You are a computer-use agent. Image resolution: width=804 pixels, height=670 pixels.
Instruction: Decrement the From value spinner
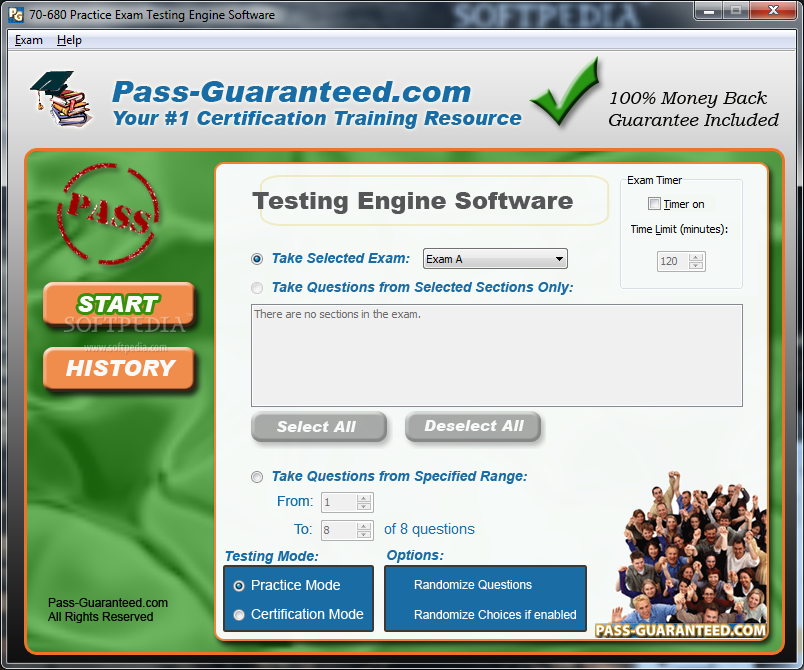click(x=364, y=506)
